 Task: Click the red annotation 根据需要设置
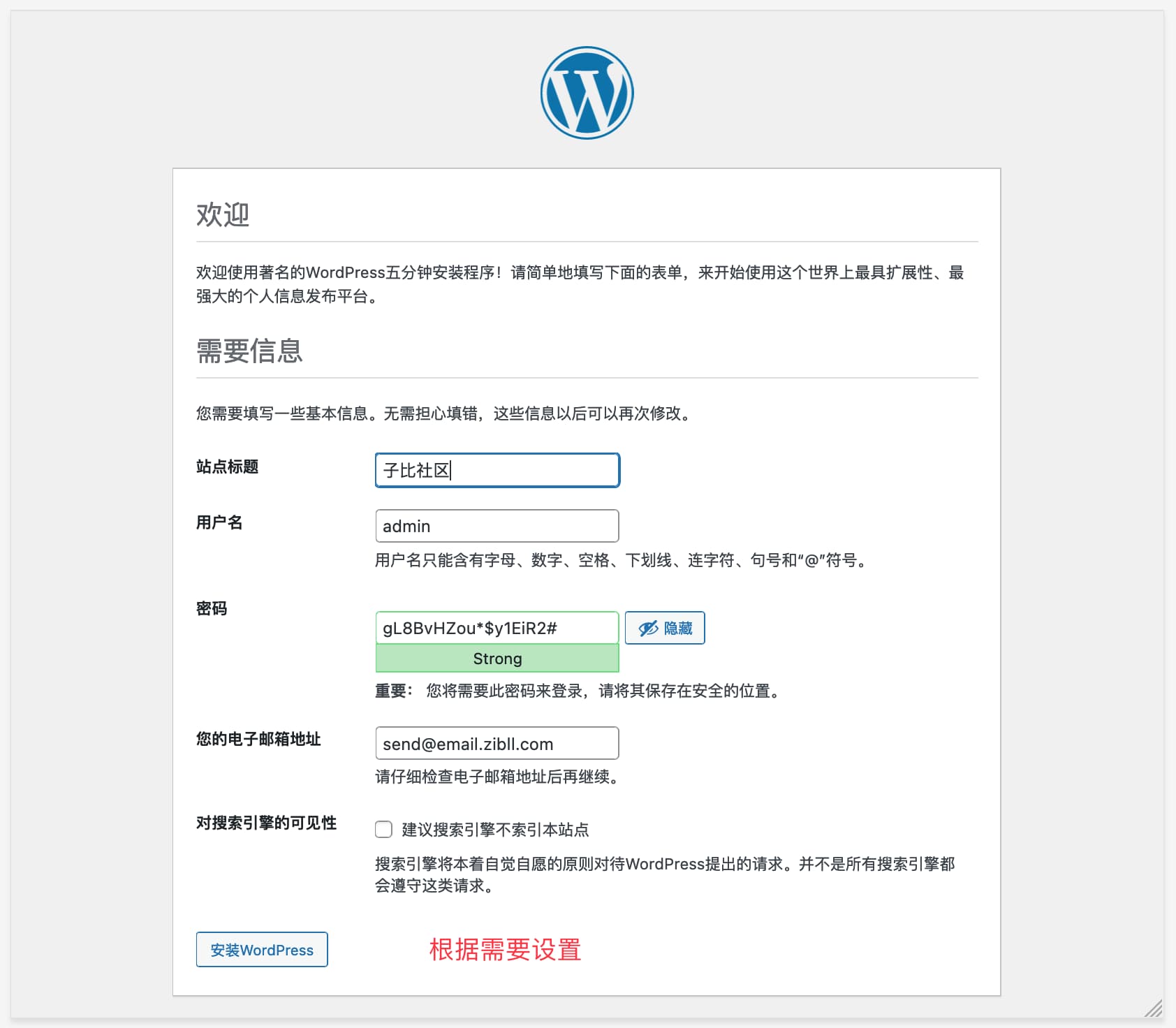pyautogui.click(x=505, y=949)
